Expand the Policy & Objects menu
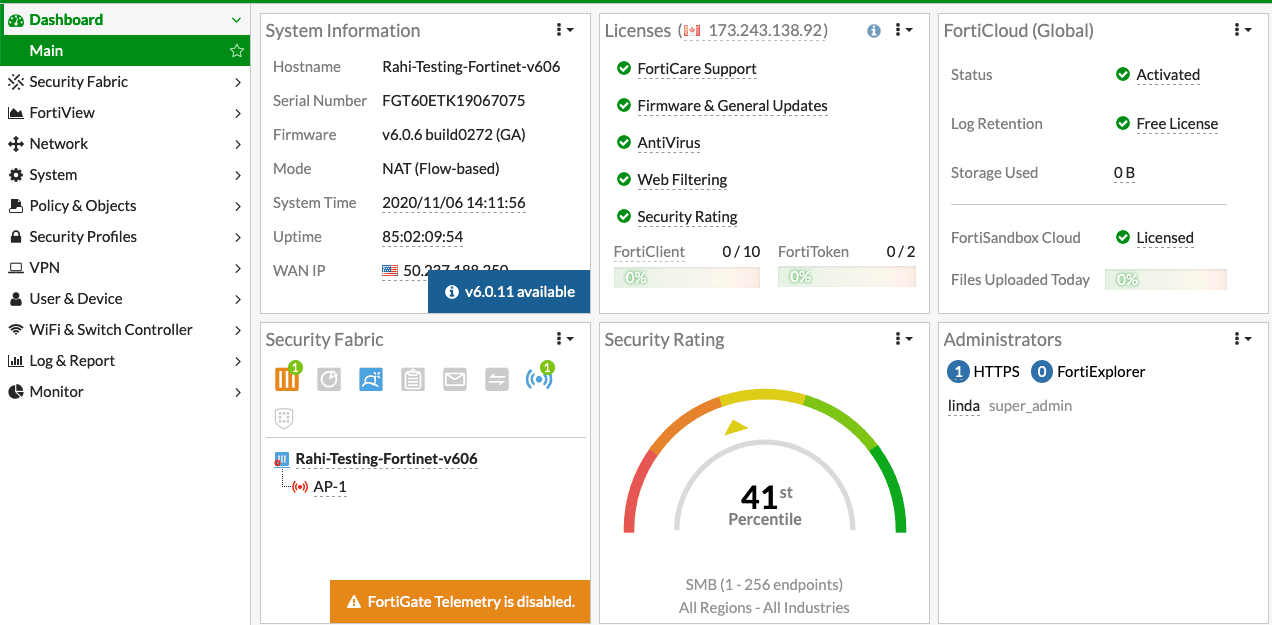 (x=124, y=206)
